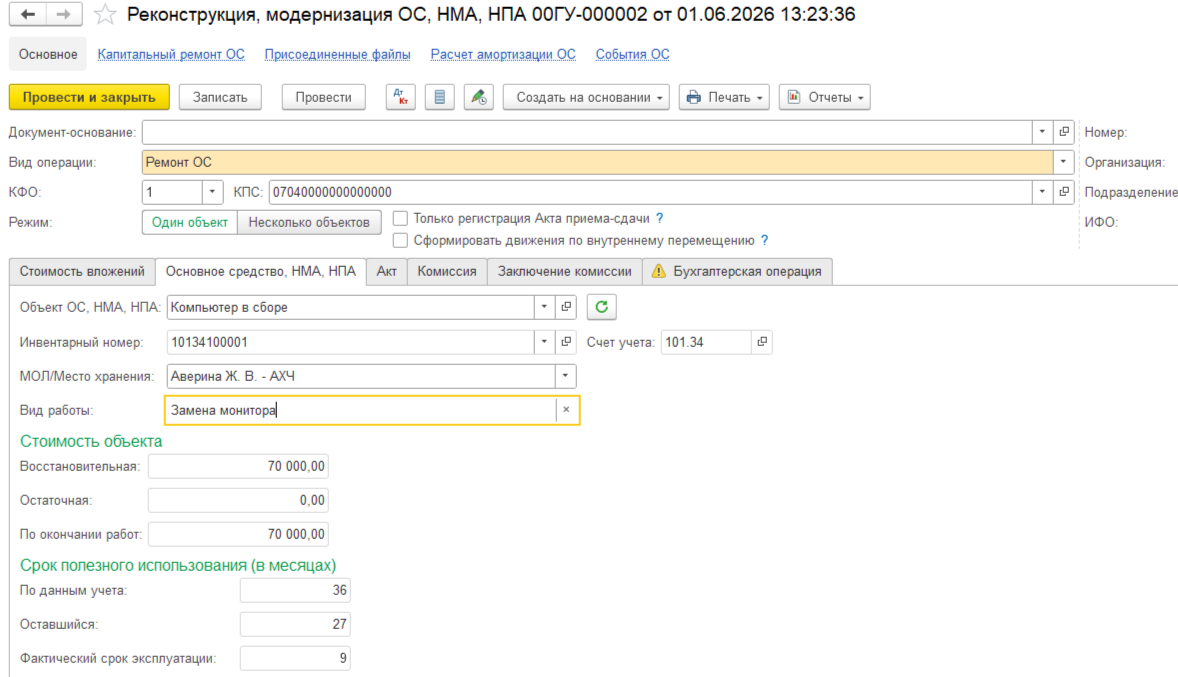This screenshot has width=1178, height=677.
Task: Enable Сформировать движения по внутреннему перемещению
Action: tap(400, 240)
